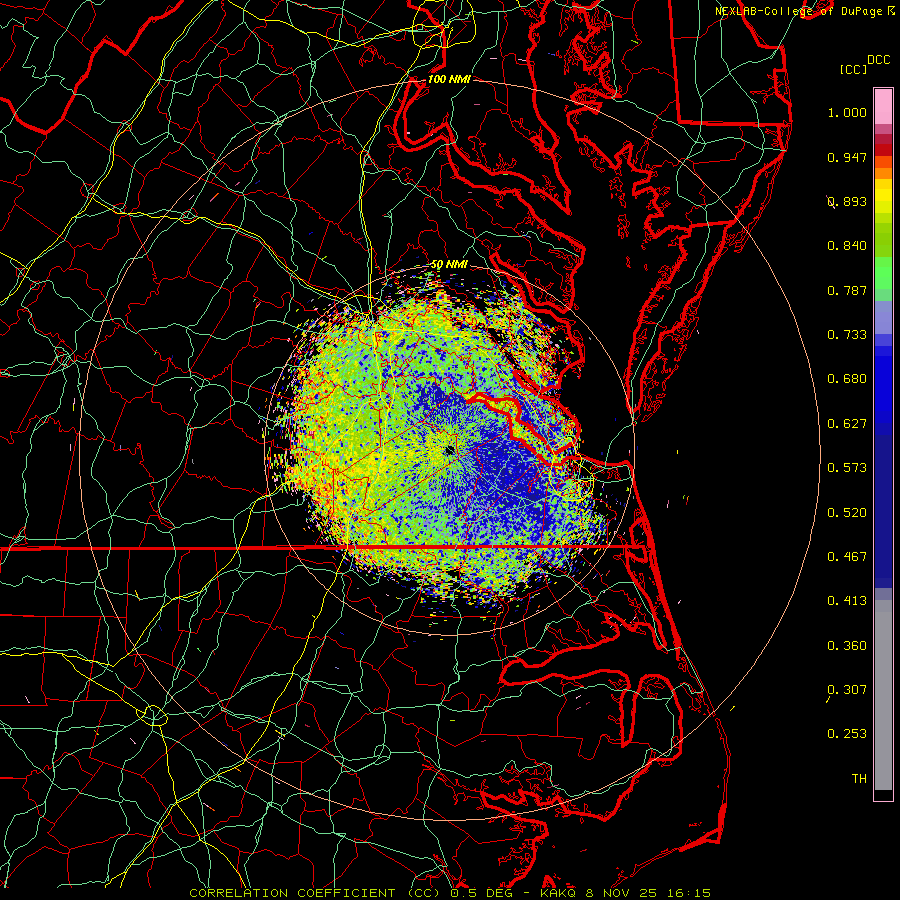Click the '[CC]' legend unit label
Image resolution: width=900 pixels, height=900 pixels.
853,69
